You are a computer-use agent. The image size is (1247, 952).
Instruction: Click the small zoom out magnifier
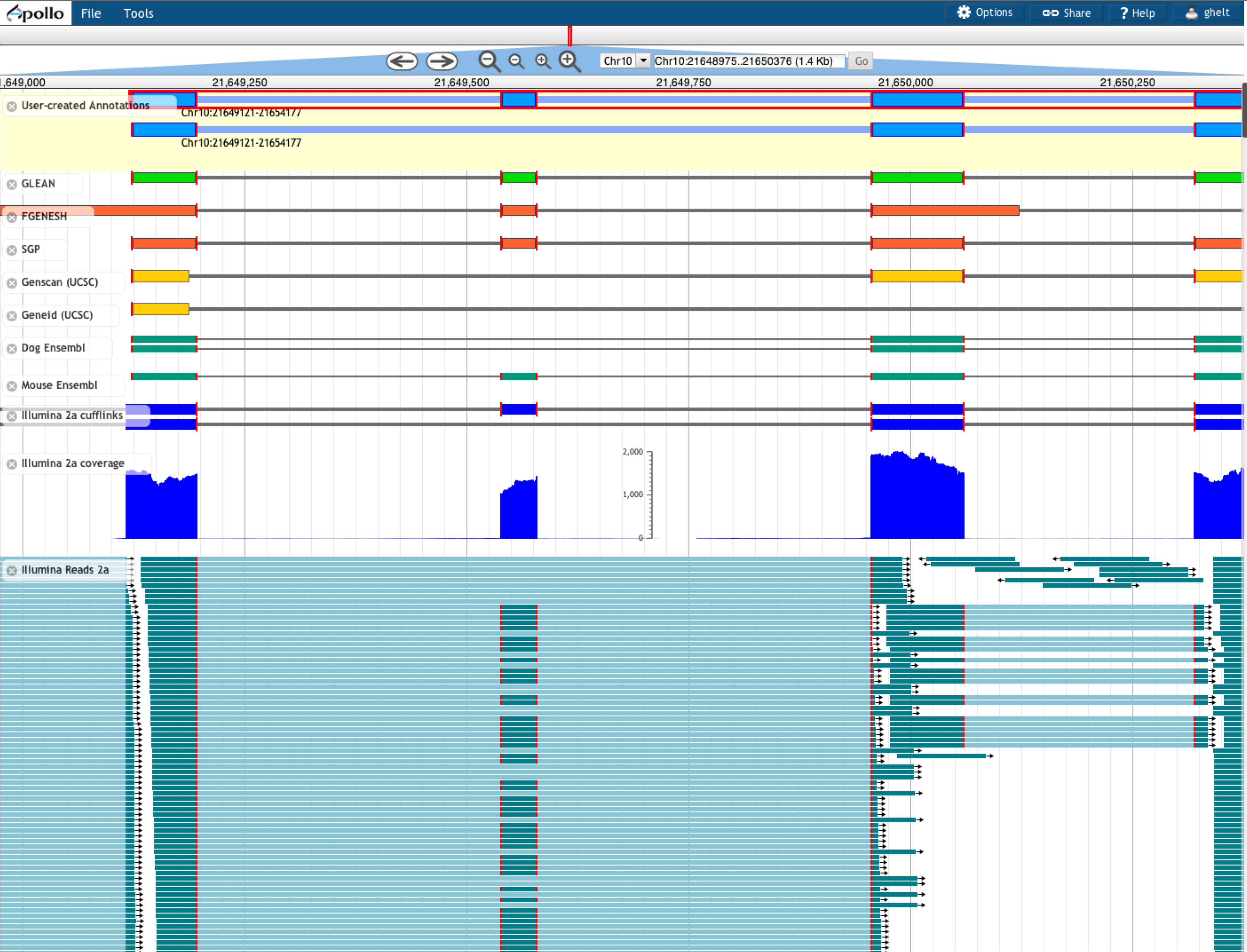516,61
